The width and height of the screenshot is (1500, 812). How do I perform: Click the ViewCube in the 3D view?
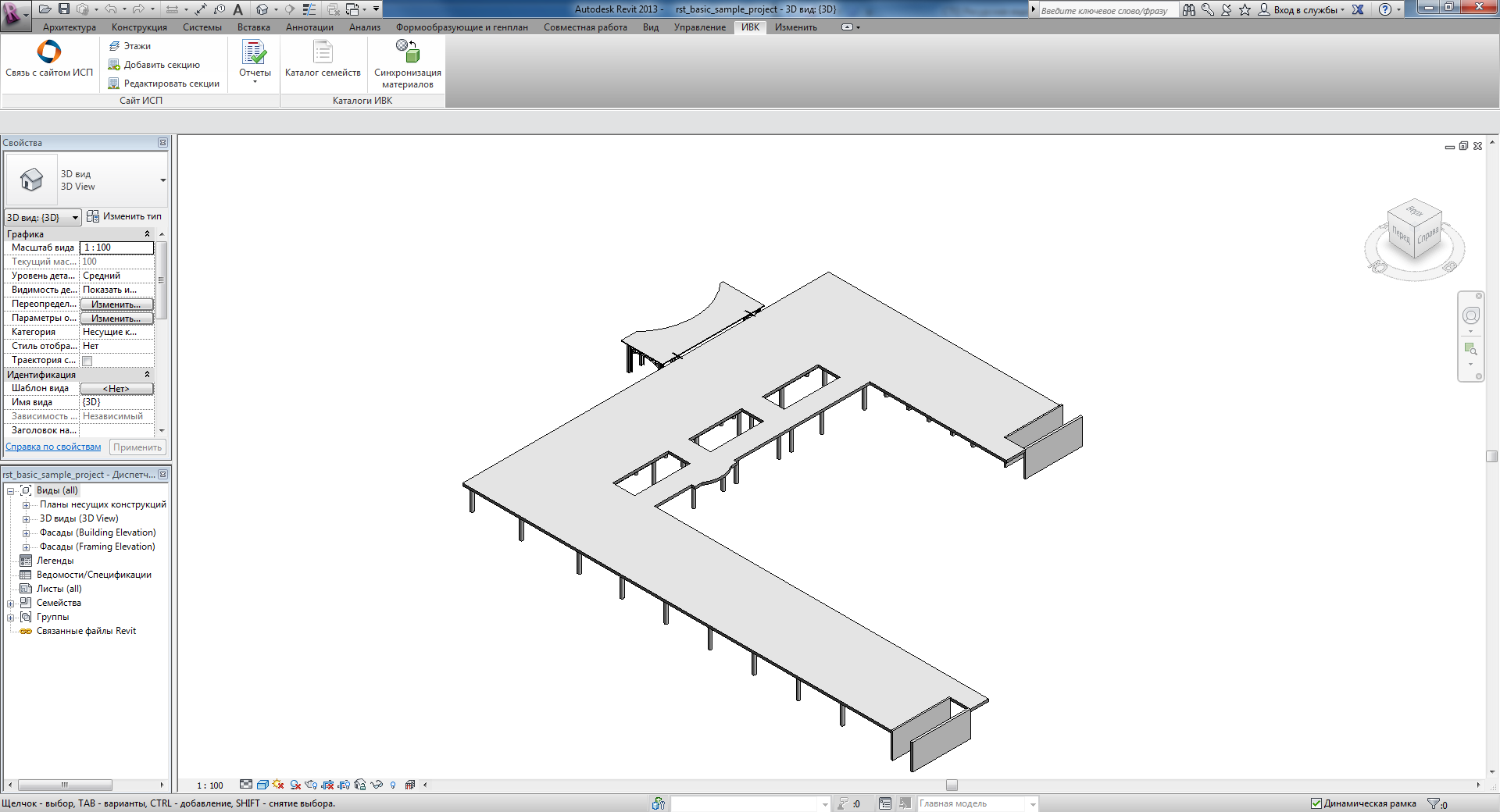(x=1415, y=230)
